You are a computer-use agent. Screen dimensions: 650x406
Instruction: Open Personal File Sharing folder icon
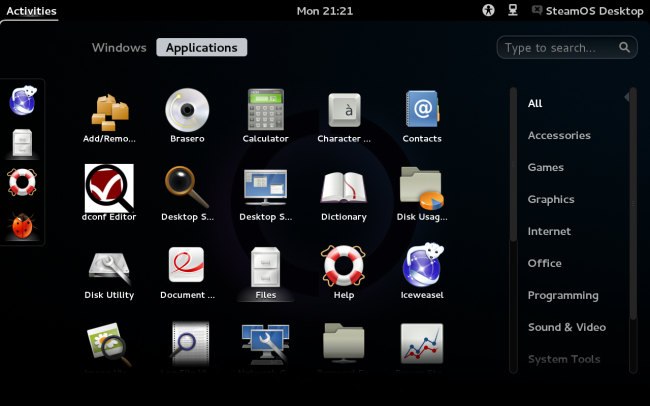344,343
